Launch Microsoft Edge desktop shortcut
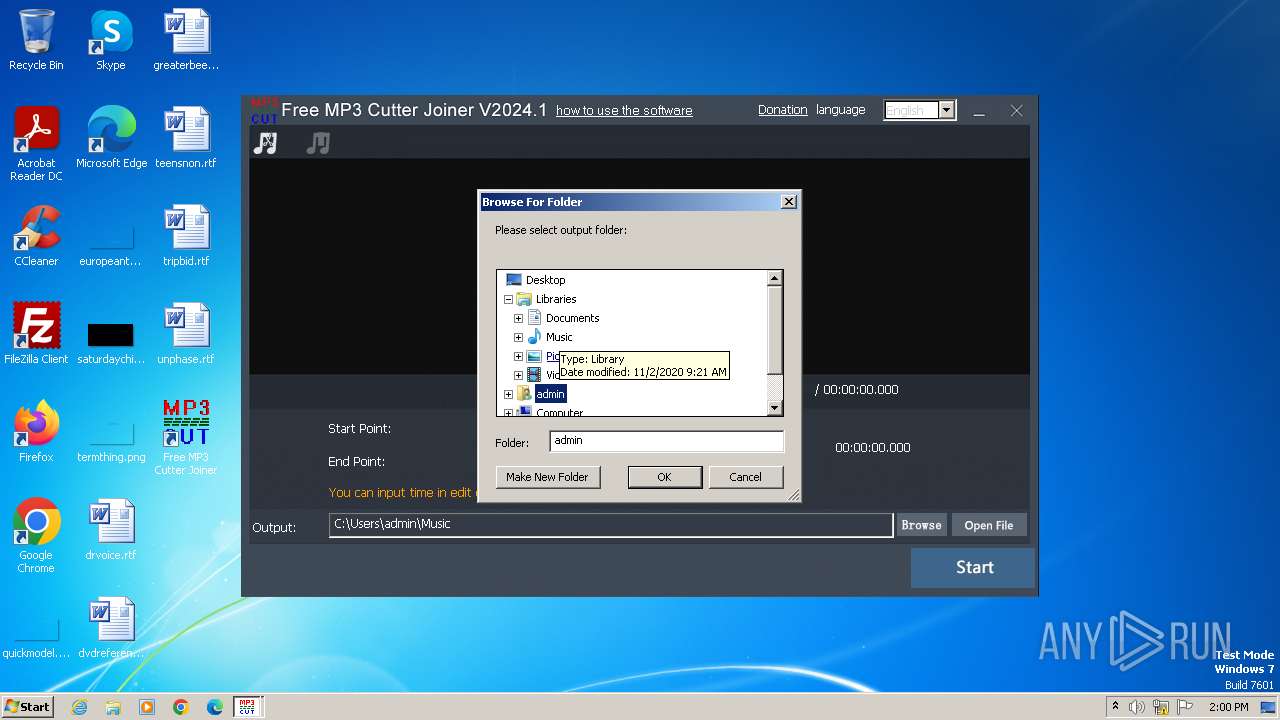 click(111, 138)
